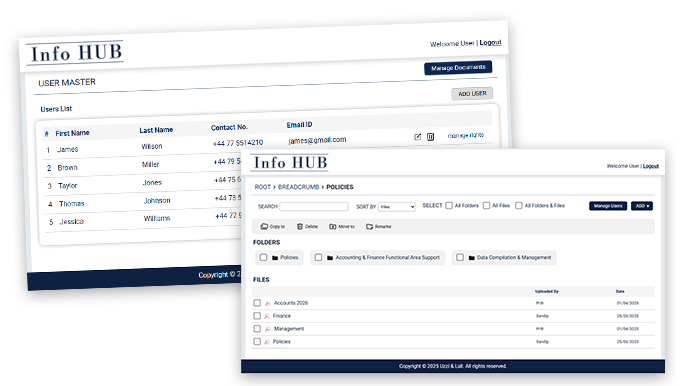This screenshot has width=700, height=386.
Task: Click the Copy to icon in the toolbar
Action: (x=264, y=226)
